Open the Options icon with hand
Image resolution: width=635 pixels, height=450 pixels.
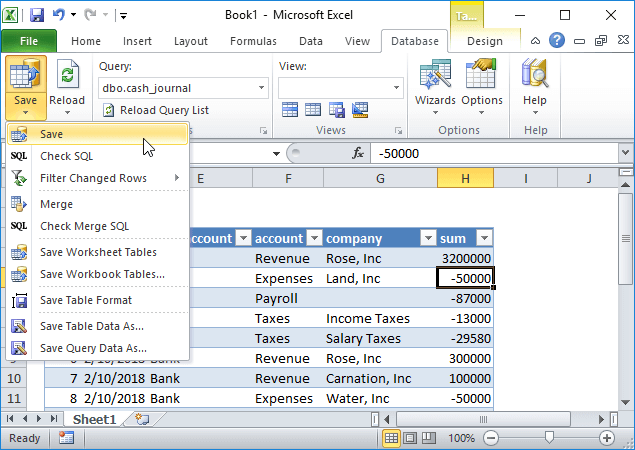(x=481, y=74)
